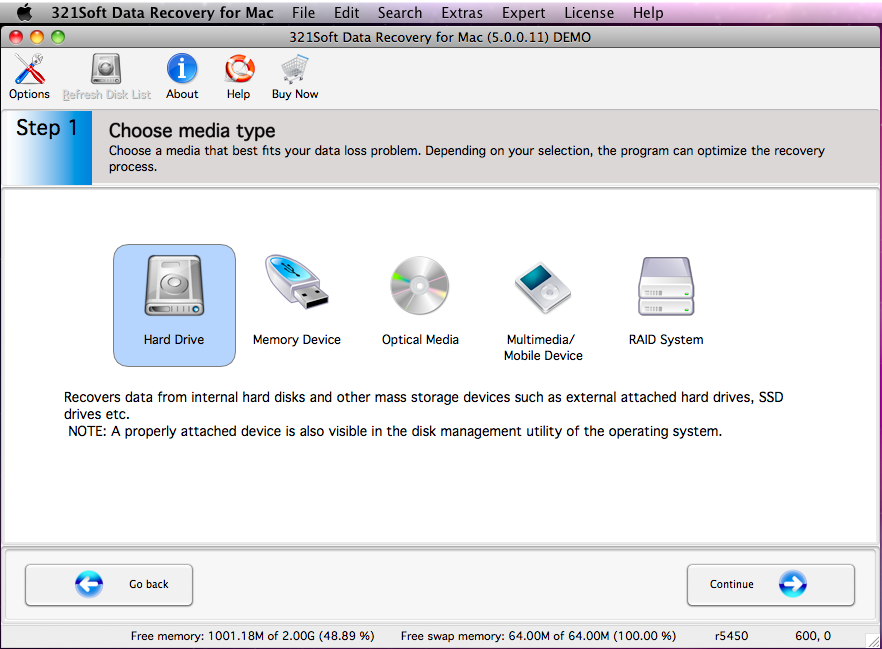
Task: Select the Hard Drive media type
Action: coord(174,305)
